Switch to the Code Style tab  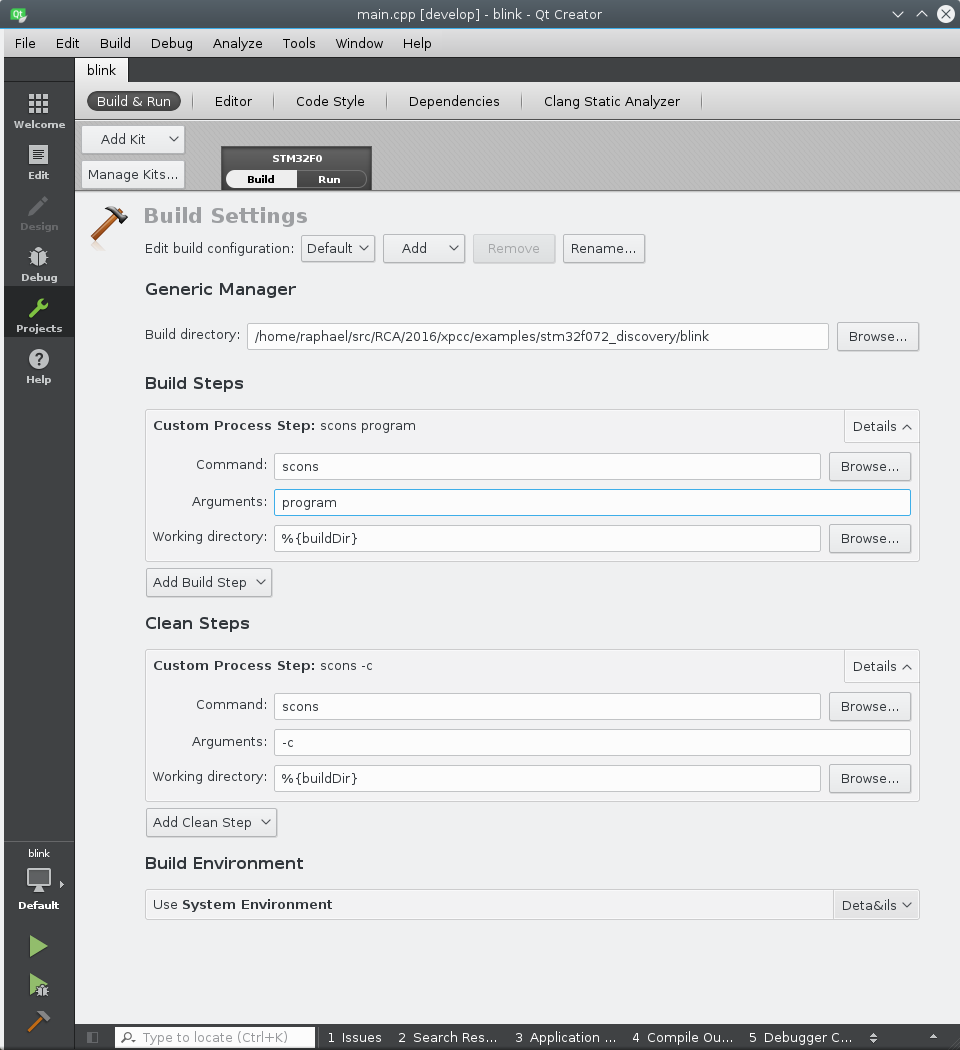[330, 101]
